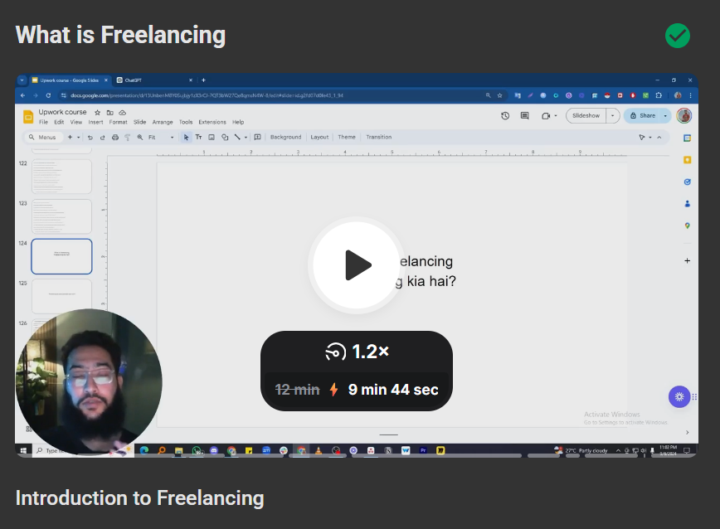Open the Arrange menu

pyautogui.click(x=163, y=122)
